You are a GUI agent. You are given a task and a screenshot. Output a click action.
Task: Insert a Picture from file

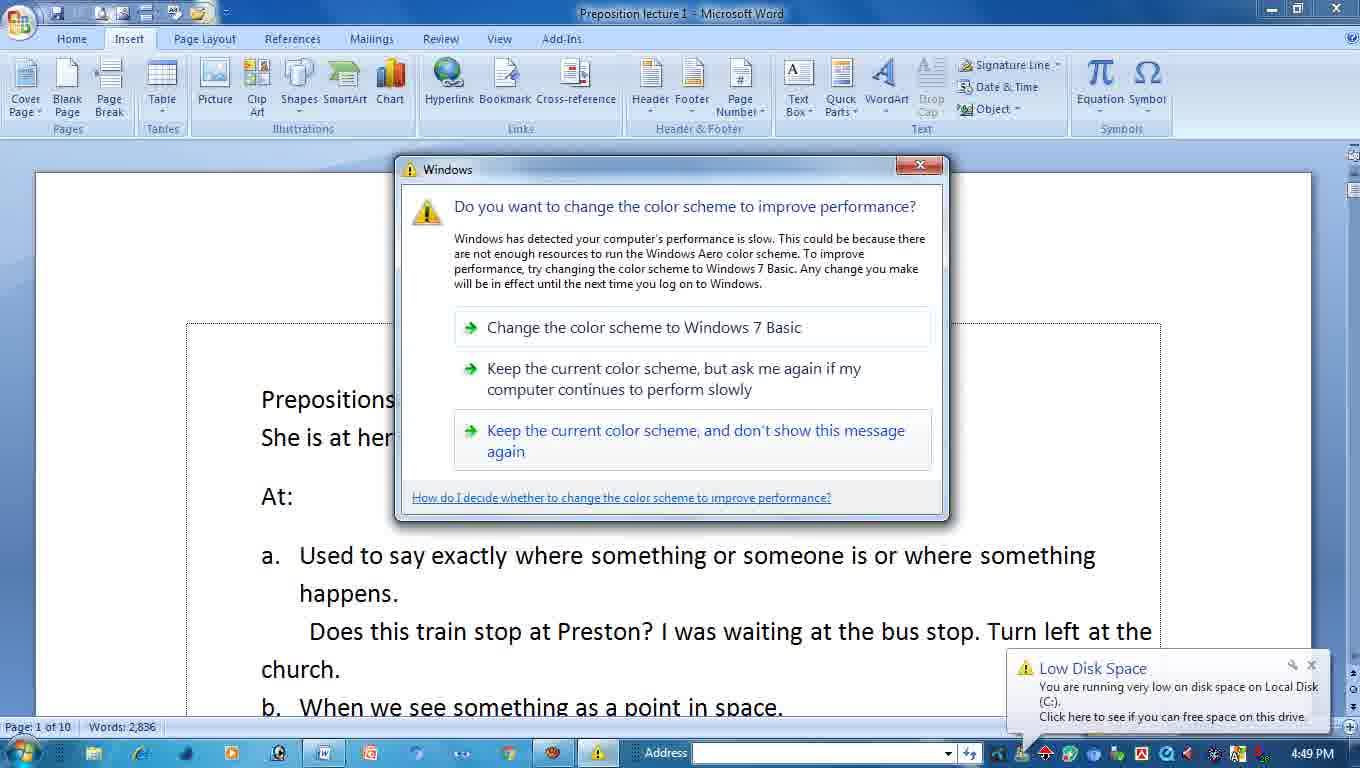(x=215, y=82)
